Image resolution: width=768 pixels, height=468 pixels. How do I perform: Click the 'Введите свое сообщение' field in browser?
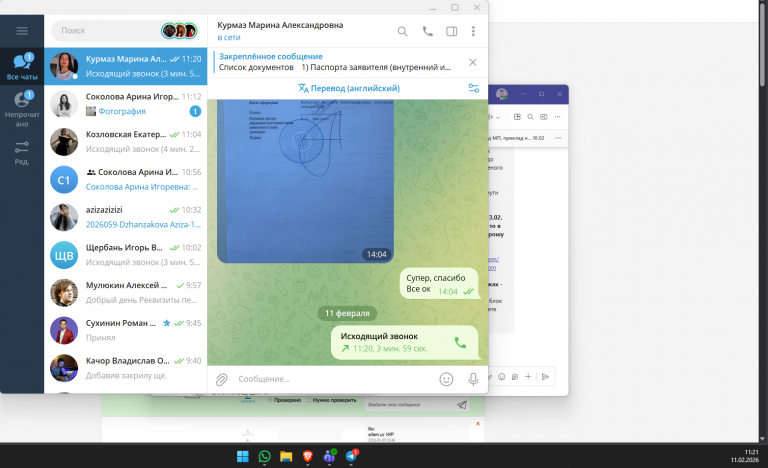coord(410,405)
